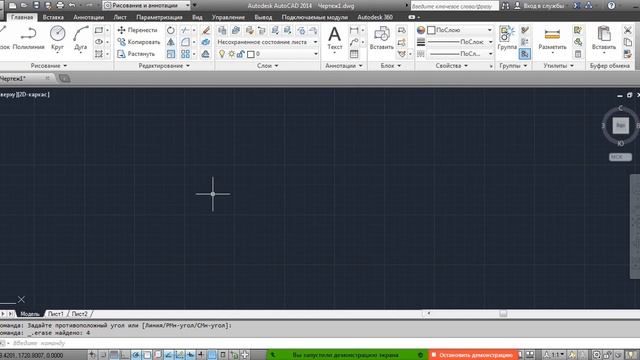Select the Polyline (Полилиния) tool
The image size is (640, 360).
(x=28, y=38)
